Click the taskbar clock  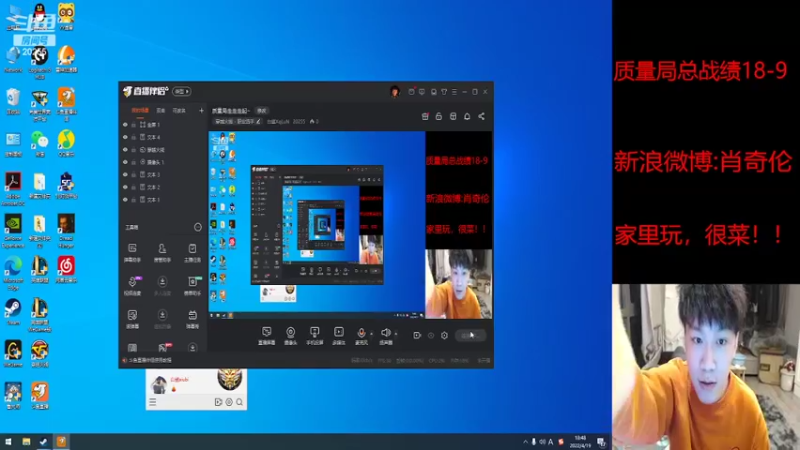[x=580, y=442]
